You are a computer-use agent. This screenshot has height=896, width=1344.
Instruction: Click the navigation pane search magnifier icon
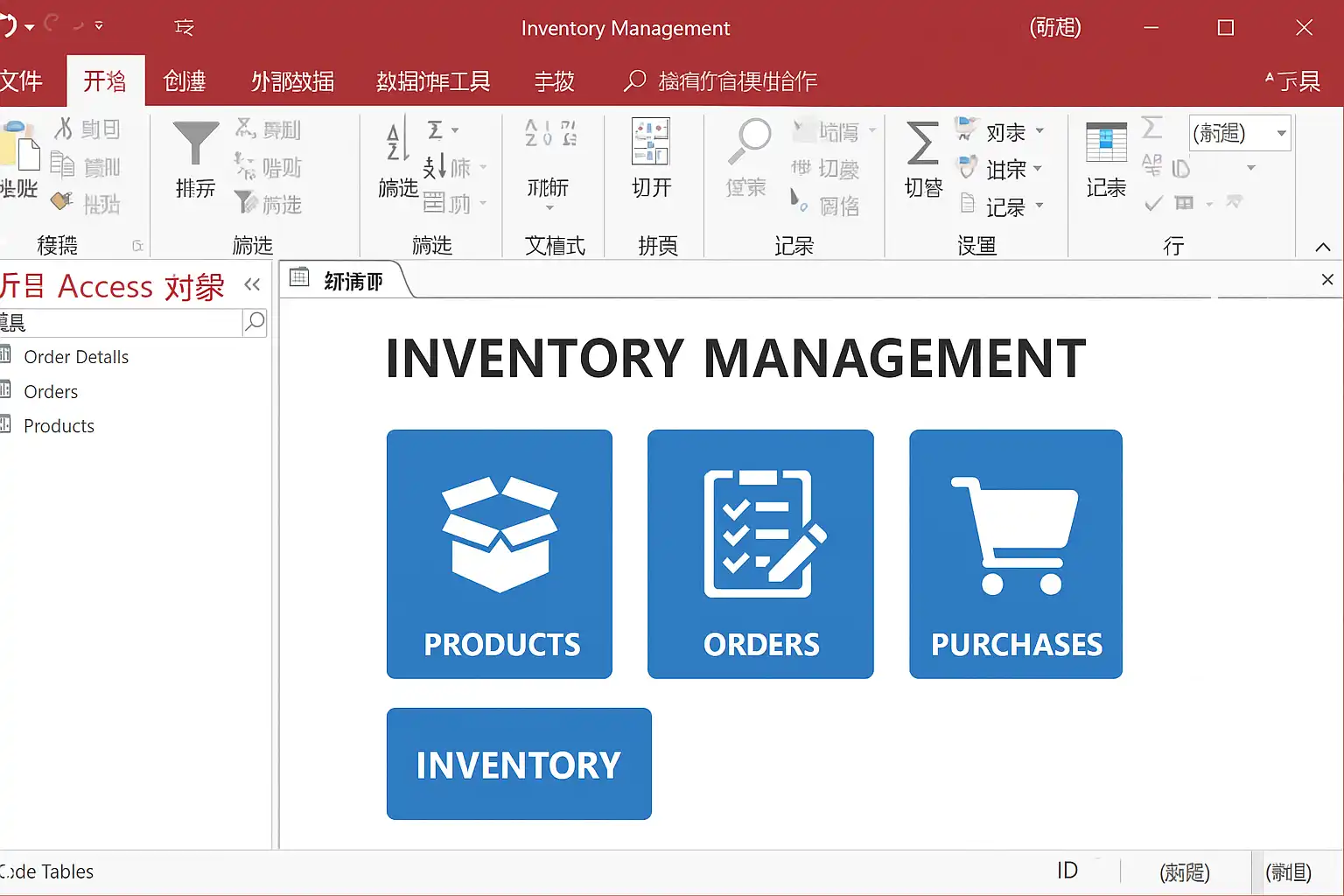click(x=254, y=322)
